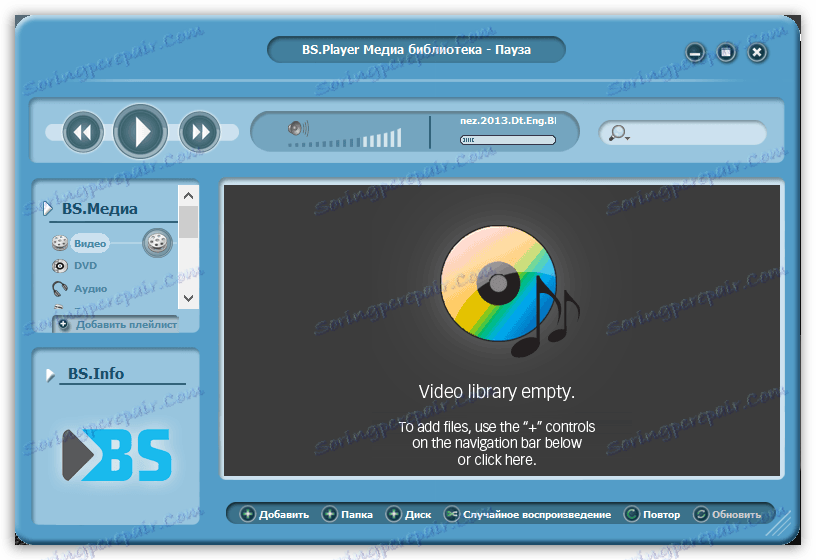Click the 'or click here' text
Image resolution: width=816 pixels, height=560 pixels.
click(496, 460)
